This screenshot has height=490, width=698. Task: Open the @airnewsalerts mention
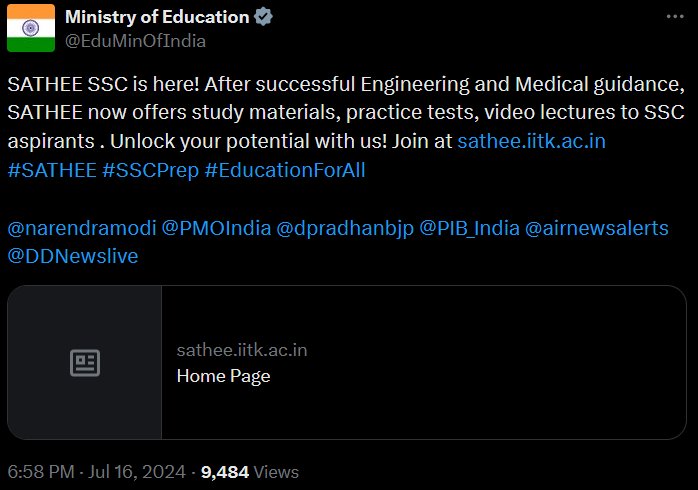tap(597, 227)
